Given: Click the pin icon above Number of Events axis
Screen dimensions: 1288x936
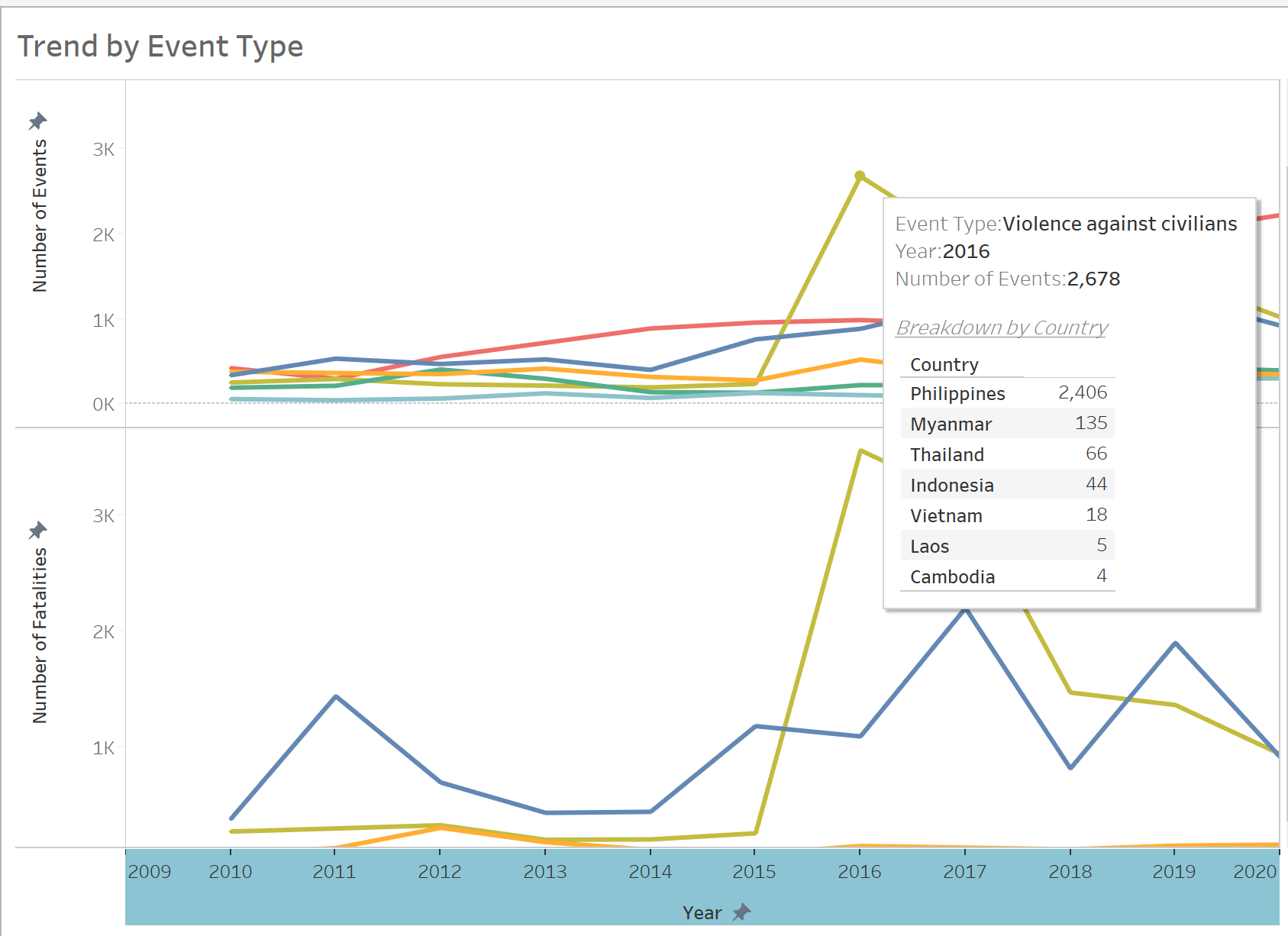Looking at the screenshot, I should (37, 121).
